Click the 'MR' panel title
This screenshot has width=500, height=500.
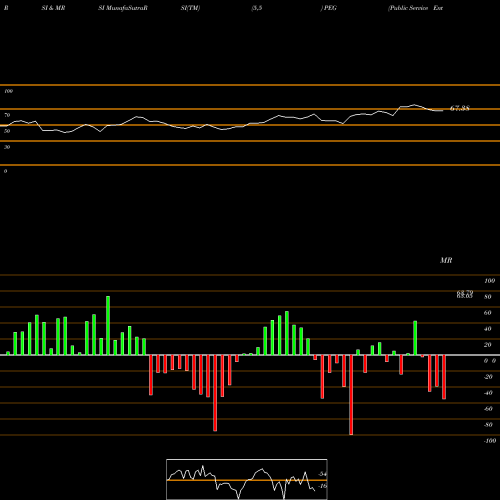446,260
